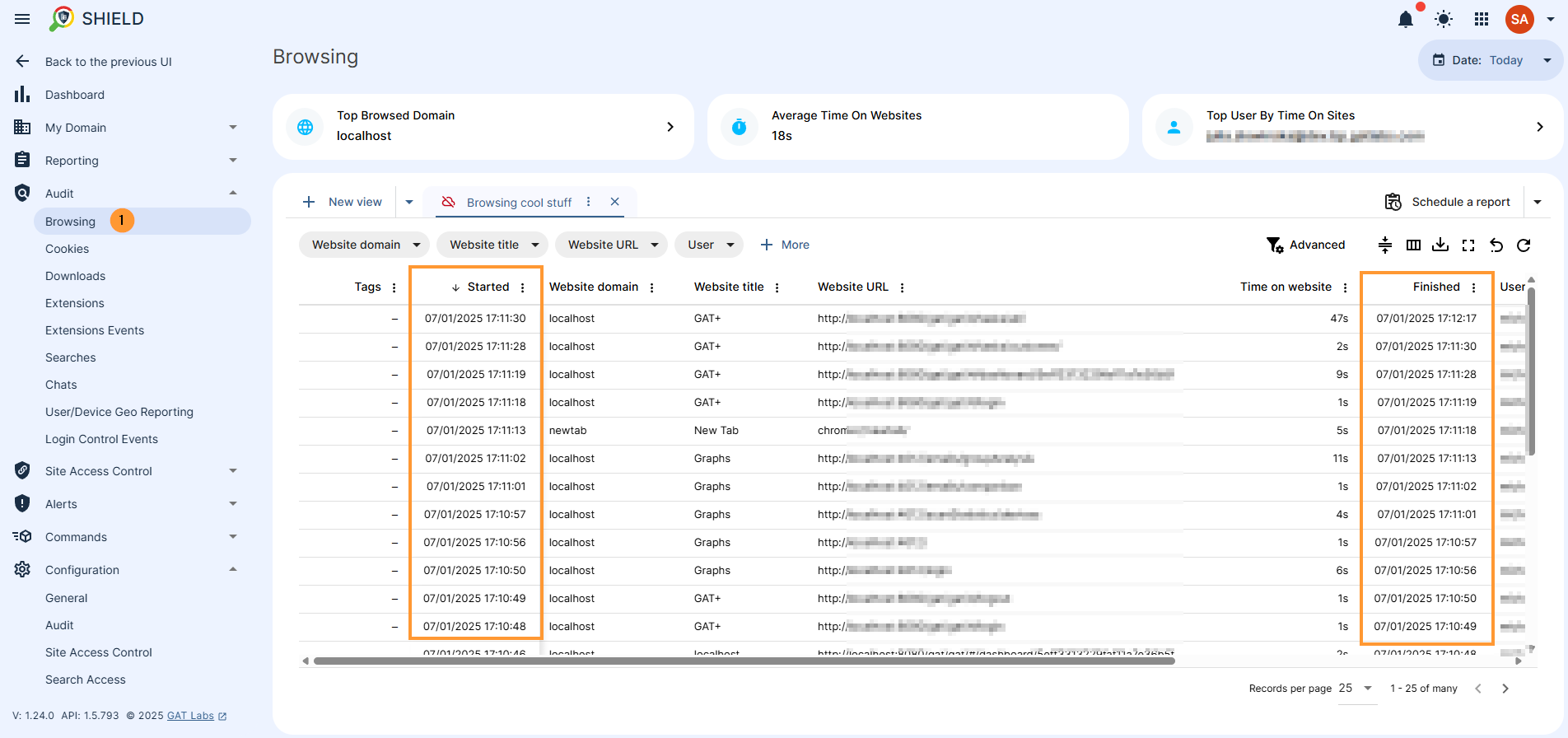
Task: Open the User filter dropdown
Action: click(709, 245)
